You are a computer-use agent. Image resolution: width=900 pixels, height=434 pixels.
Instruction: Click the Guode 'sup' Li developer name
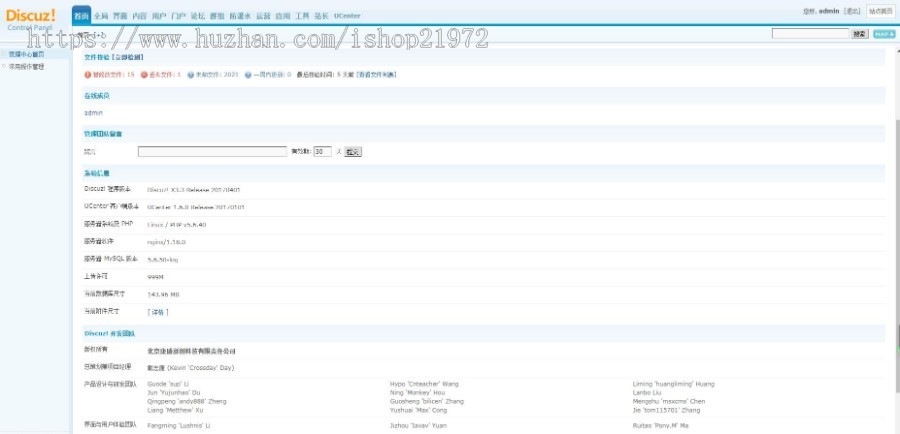pyautogui.click(x=168, y=383)
